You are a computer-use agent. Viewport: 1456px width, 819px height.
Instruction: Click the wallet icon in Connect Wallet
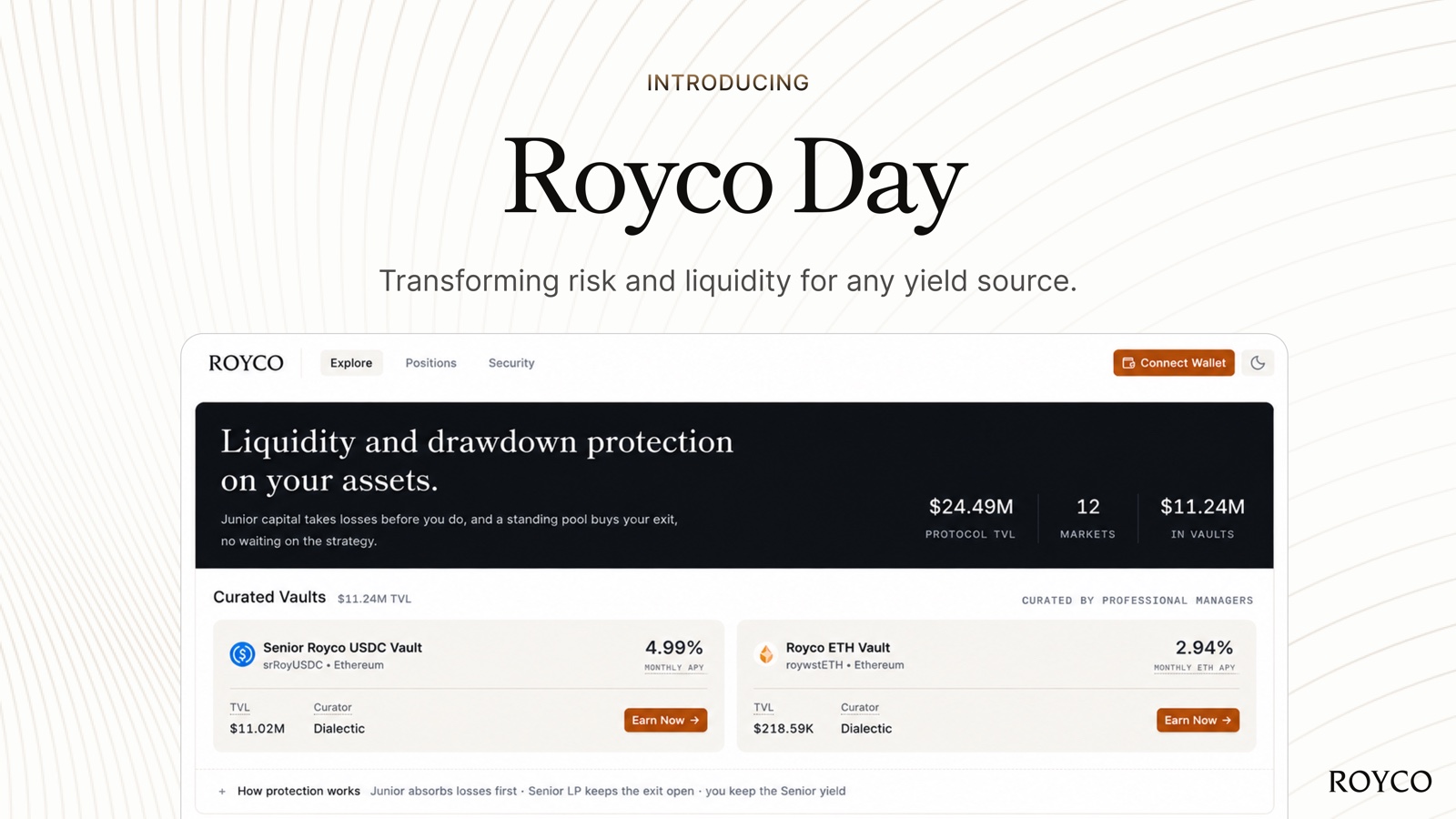(x=1128, y=363)
